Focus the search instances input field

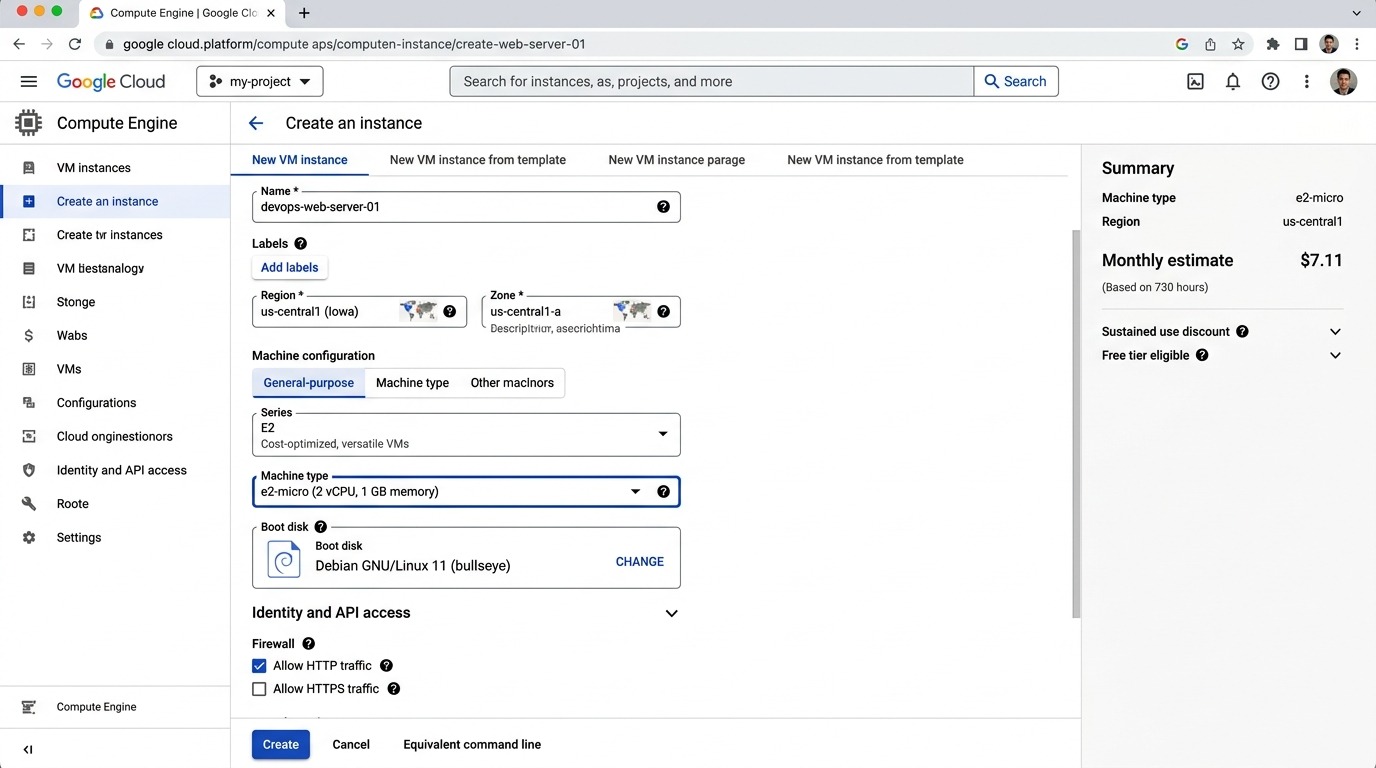[x=712, y=82]
